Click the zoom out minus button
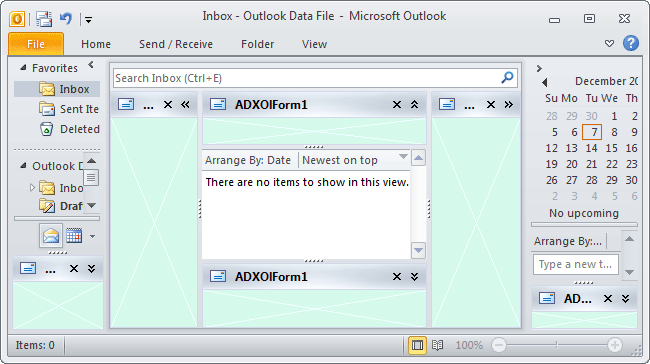Image resolution: width=650 pixels, height=364 pixels. tap(499, 345)
